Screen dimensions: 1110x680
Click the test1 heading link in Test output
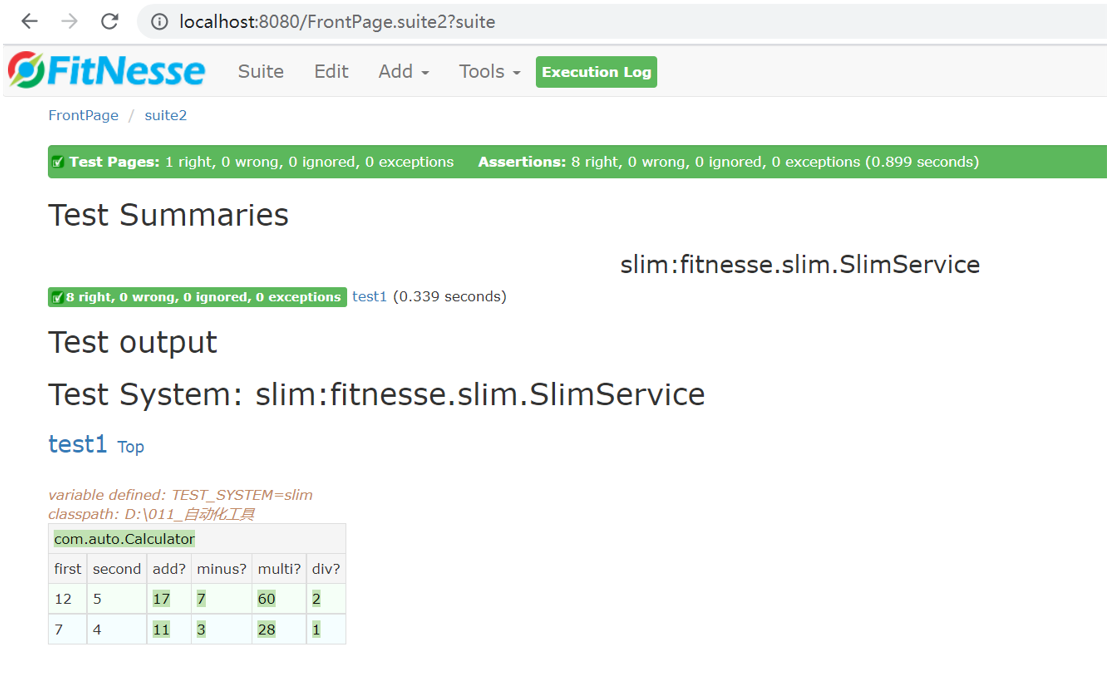(x=77, y=444)
